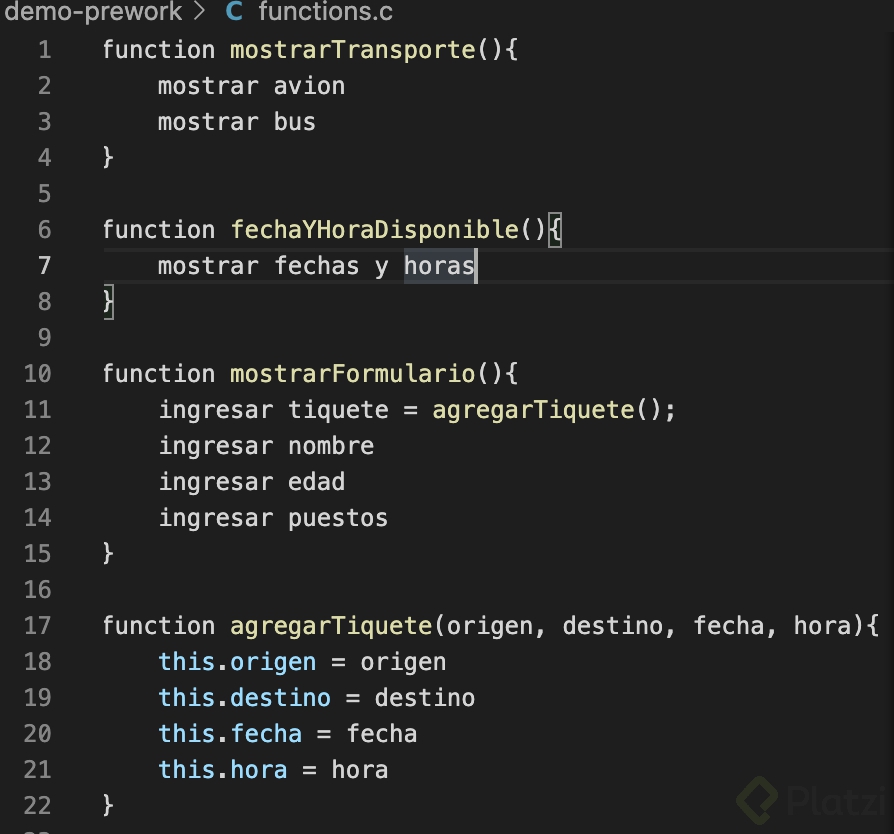
Task: Click the highlighted word horas
Action: pyautogui.click(x=439, y=266)
